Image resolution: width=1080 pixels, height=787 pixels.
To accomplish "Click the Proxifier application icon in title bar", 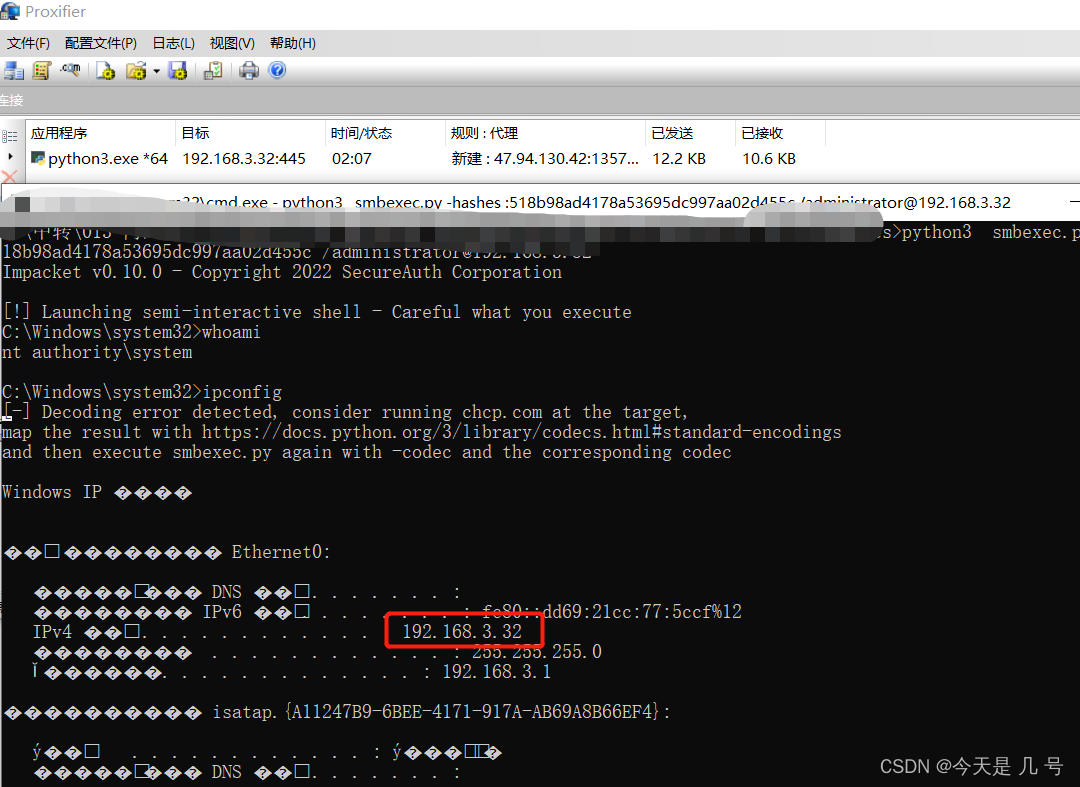I will click(x=10, y=11).
